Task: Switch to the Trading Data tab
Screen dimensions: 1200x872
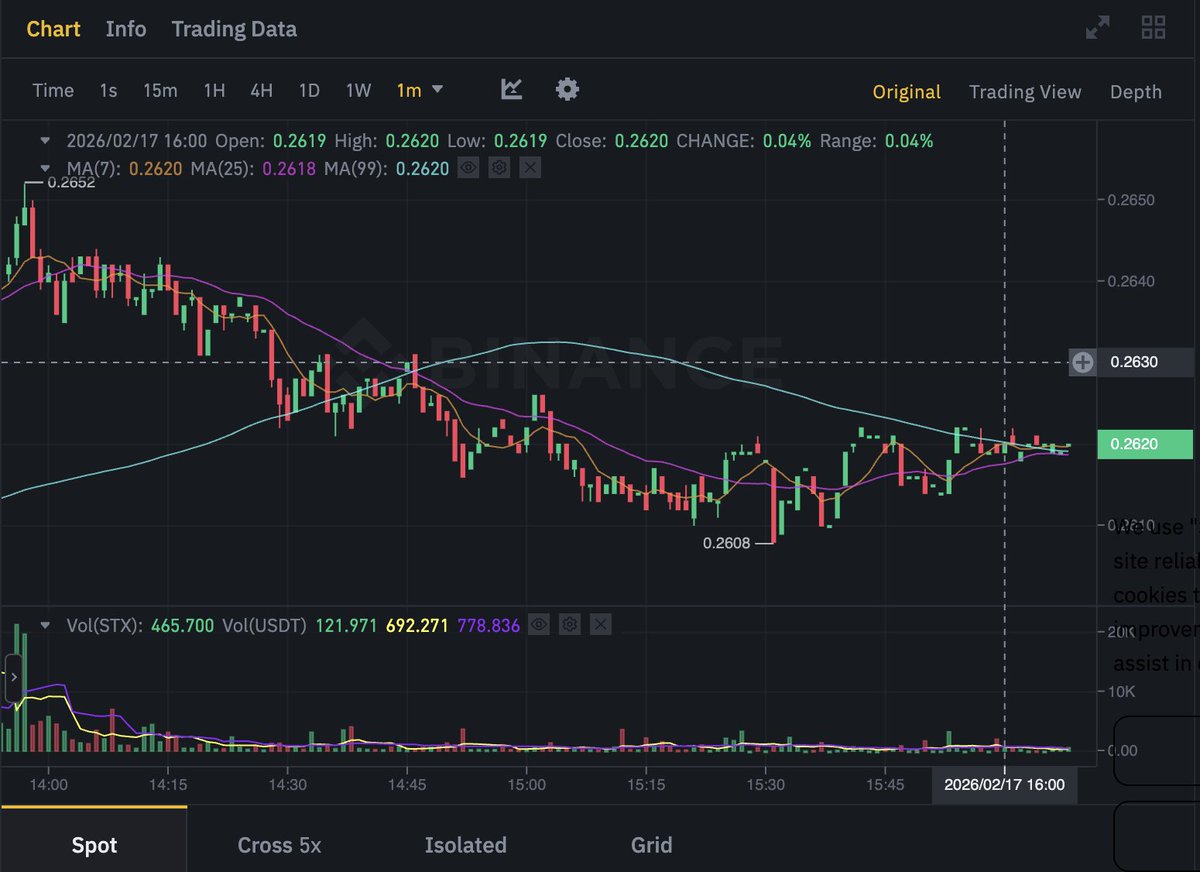Action: click(233, 29)
